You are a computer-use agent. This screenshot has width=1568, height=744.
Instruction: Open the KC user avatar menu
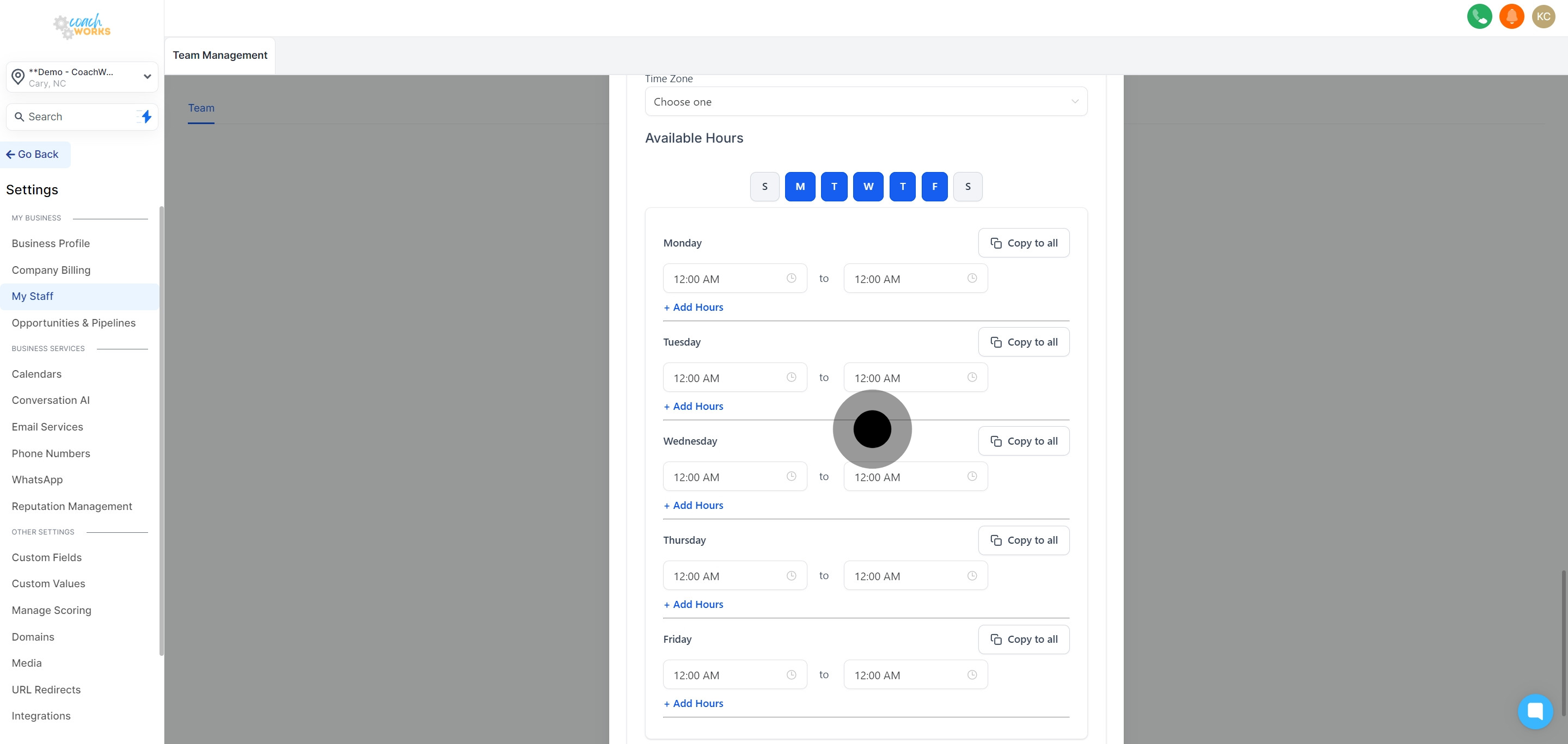point(1543,16)
